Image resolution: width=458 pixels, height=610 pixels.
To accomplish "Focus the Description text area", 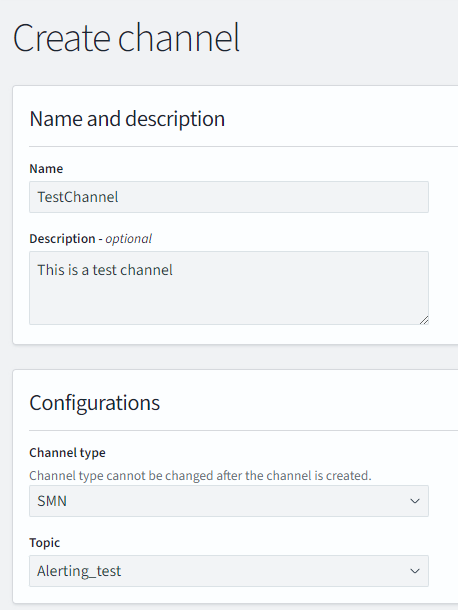I will pyautogui.click(x=229, y=288).
